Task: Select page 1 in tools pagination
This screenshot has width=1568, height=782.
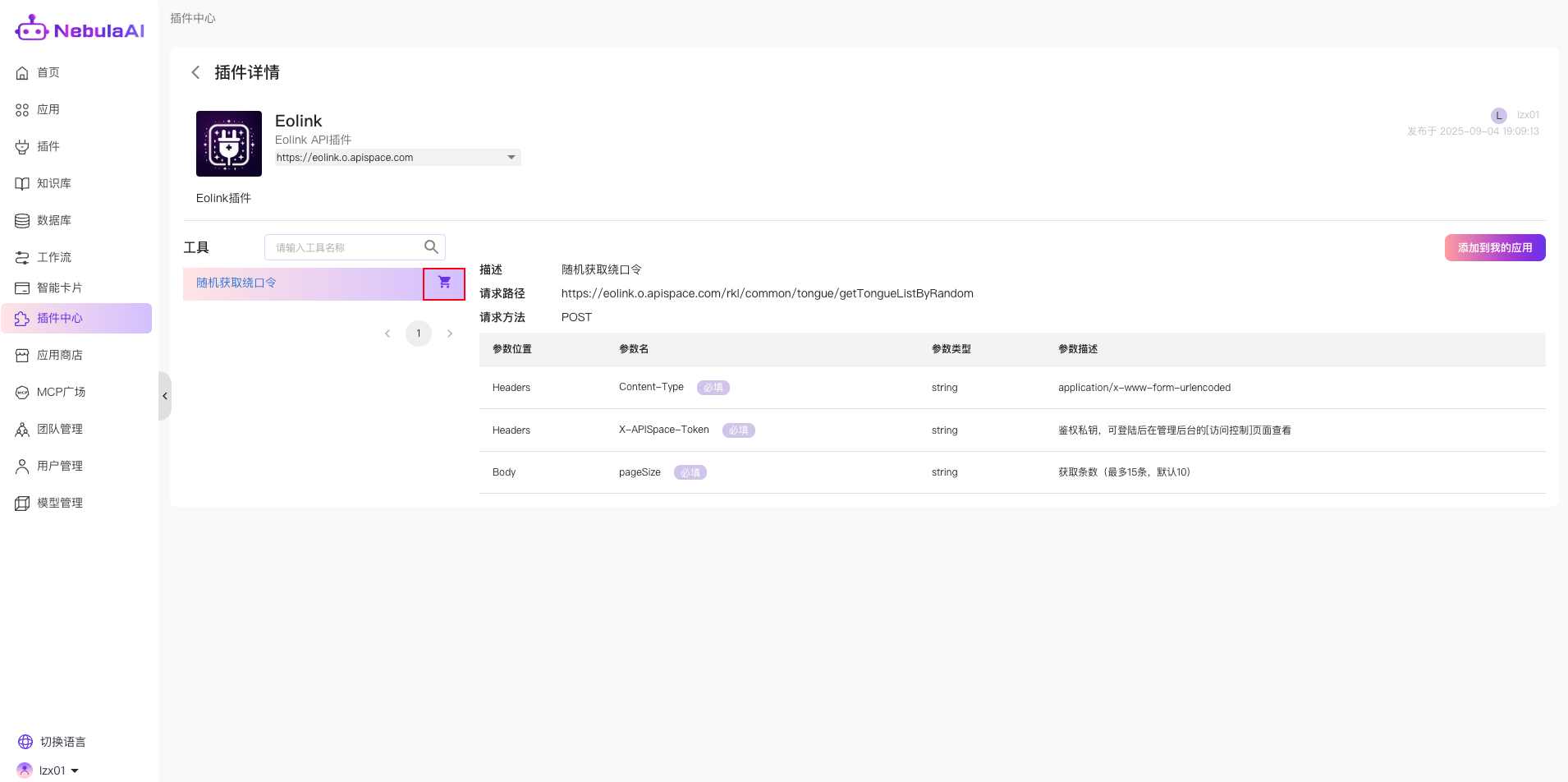Action: tap(419, 333)
